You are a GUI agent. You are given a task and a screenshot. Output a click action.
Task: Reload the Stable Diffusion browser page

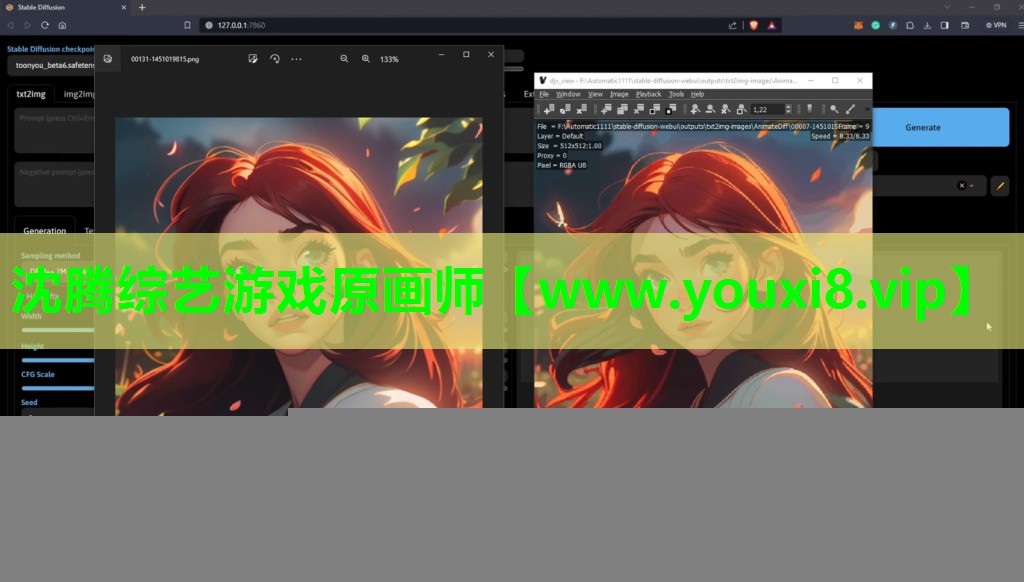[45, 25]
